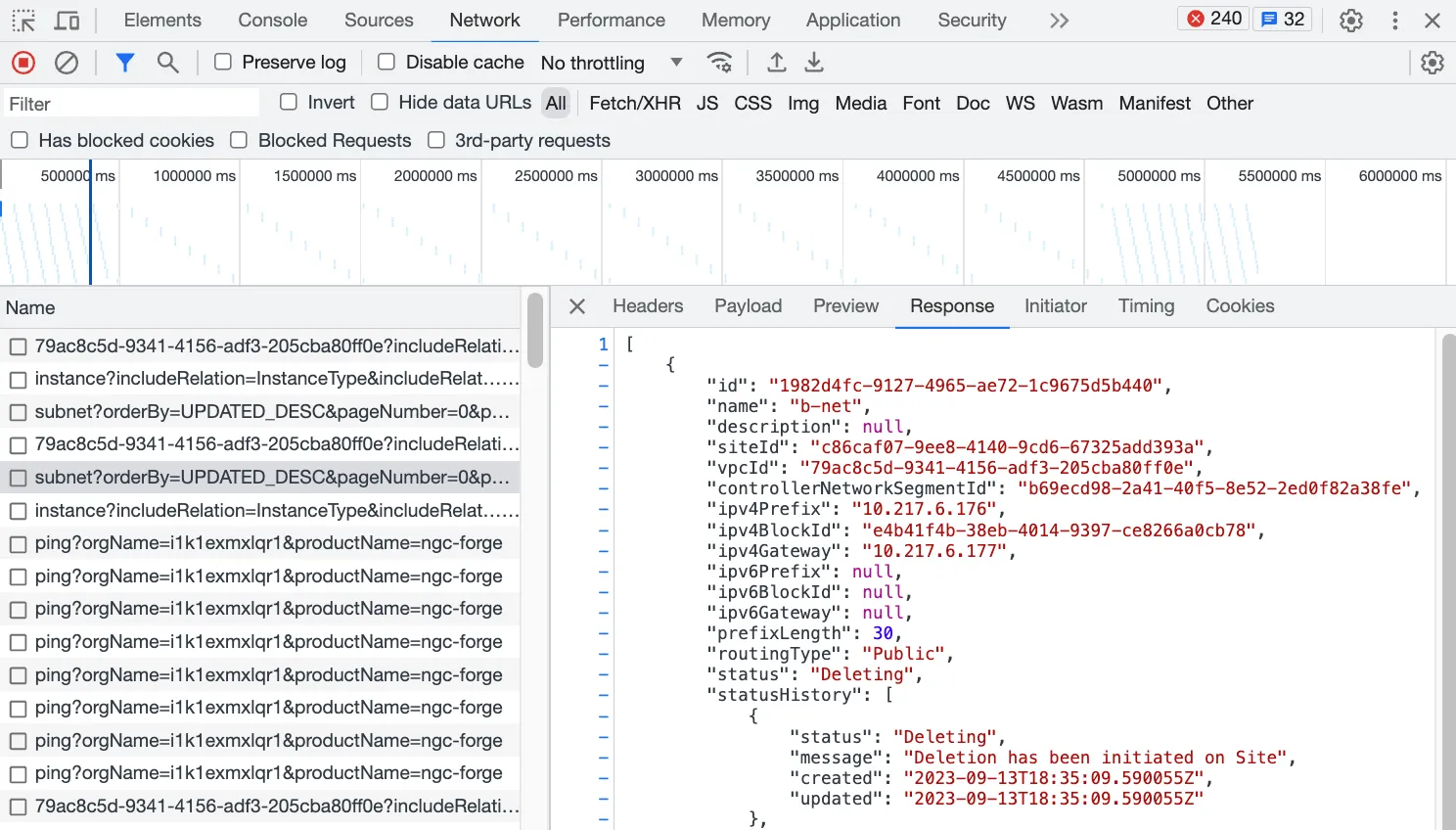Enable the Disable cache checkbox

[387, 62]
